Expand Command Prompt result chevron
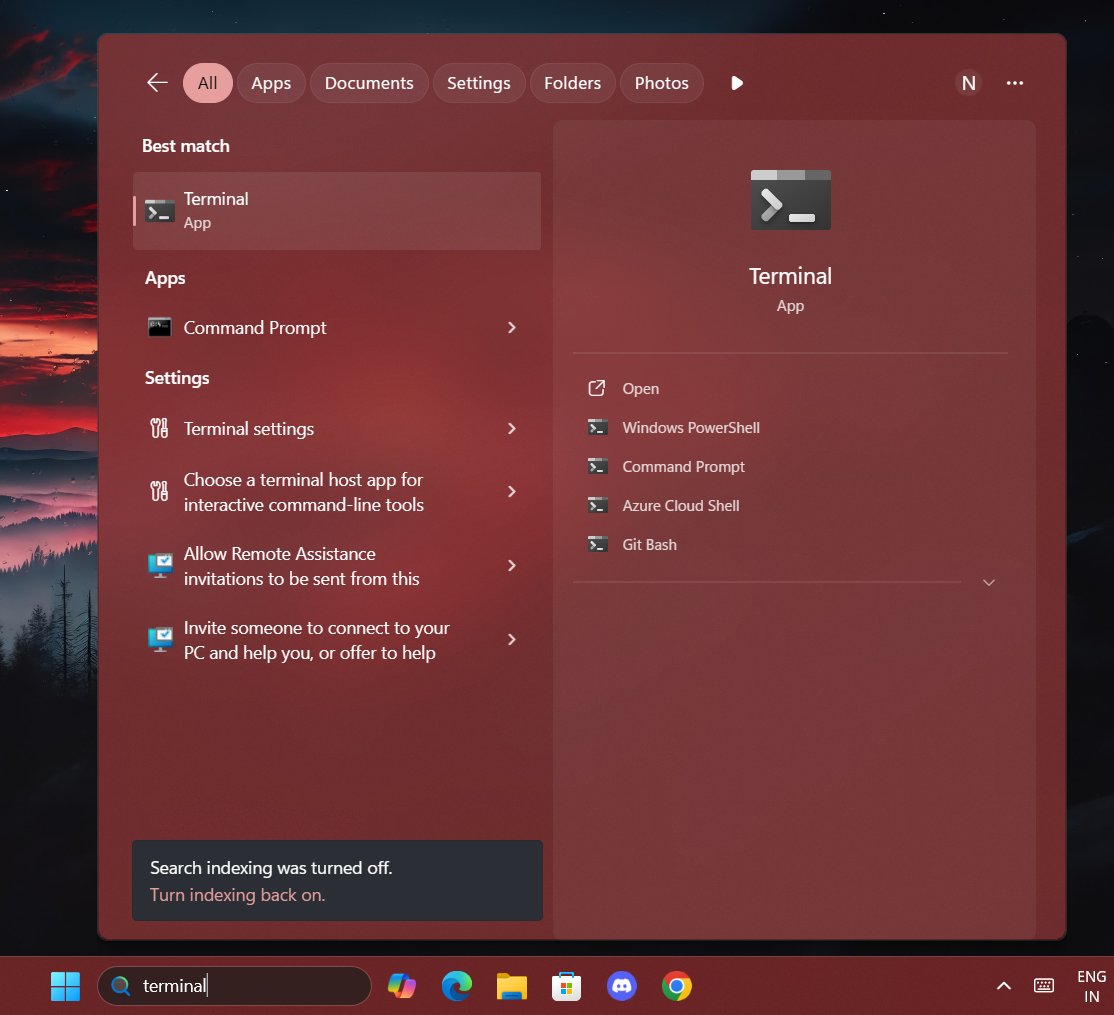 click(x=512, y=327)
